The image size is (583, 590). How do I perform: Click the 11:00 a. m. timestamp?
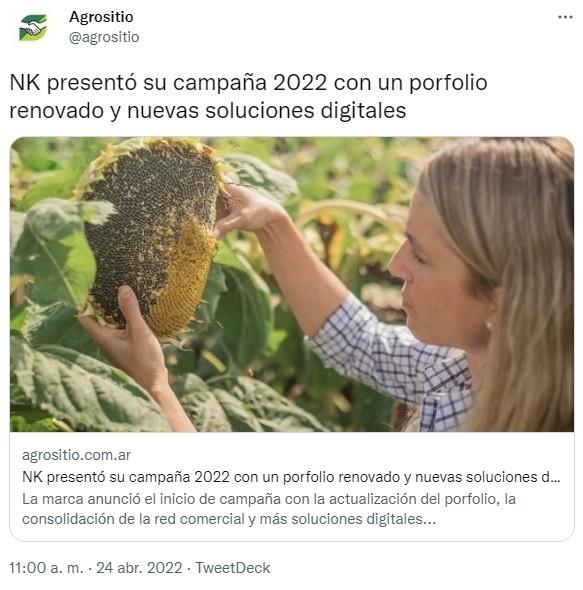pyautogui.click(x=46, y=568)
